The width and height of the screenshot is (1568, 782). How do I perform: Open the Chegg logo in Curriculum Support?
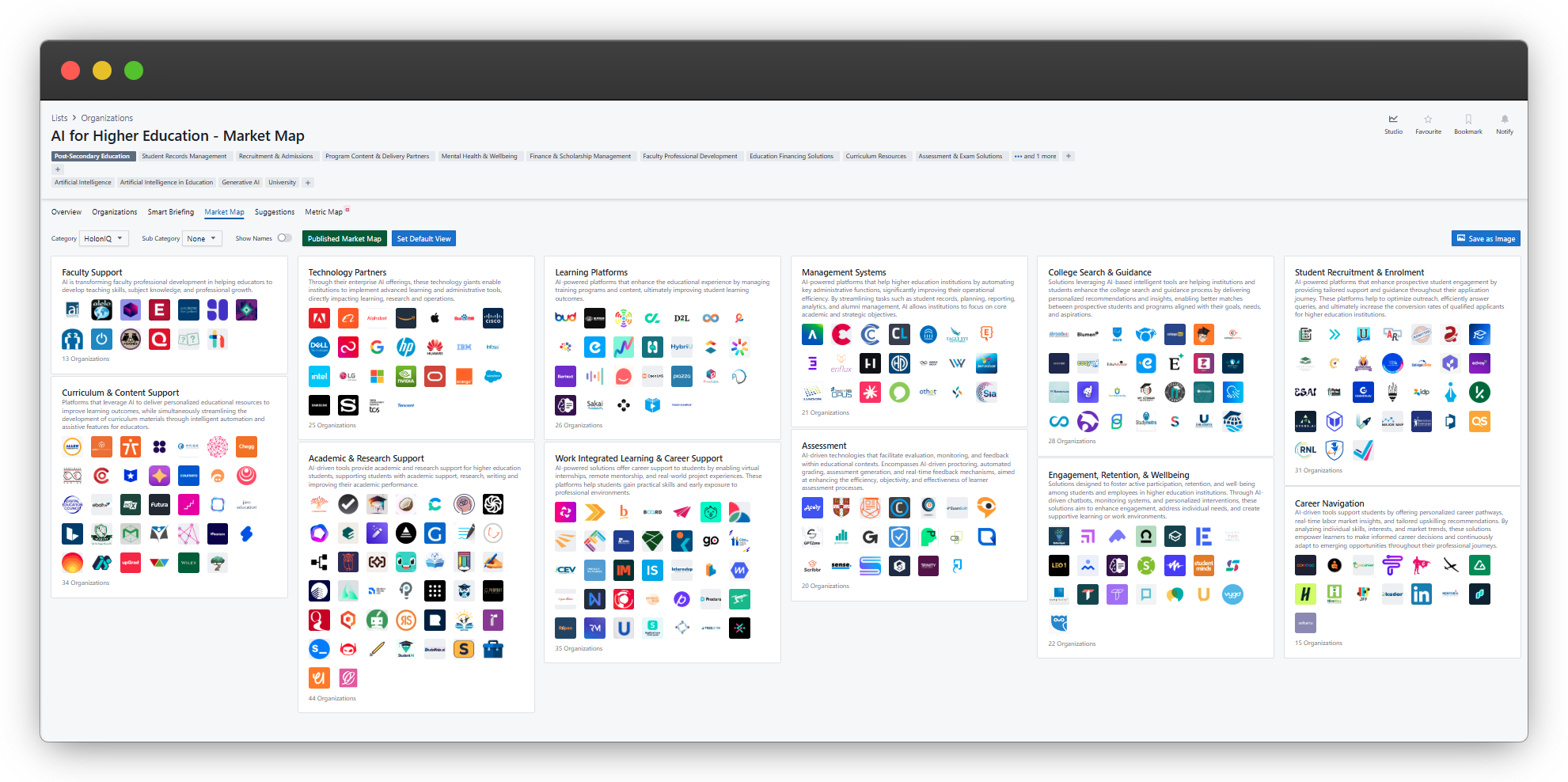pos(247,446)
